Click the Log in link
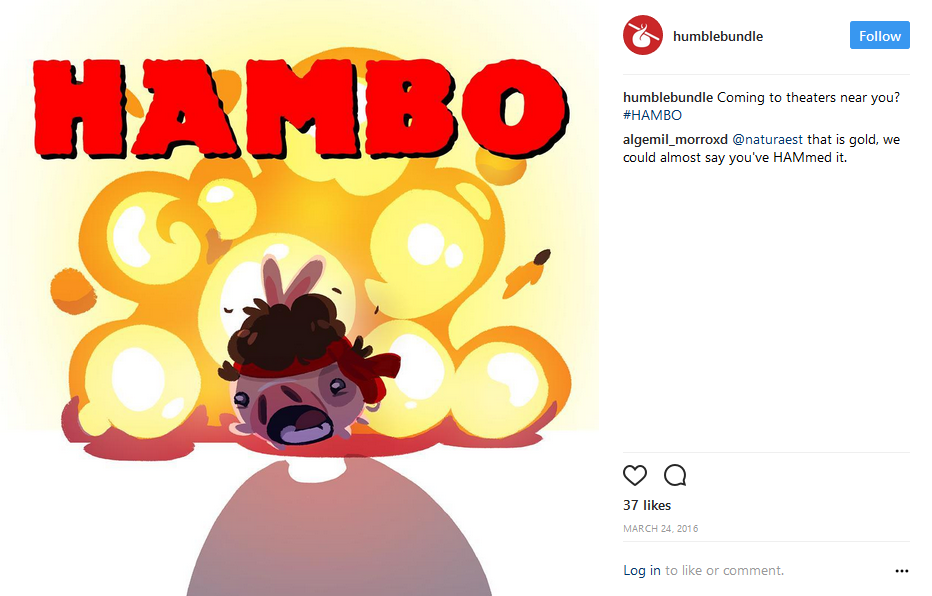Viewport: 932px width, 596px height. coord(641,570)
